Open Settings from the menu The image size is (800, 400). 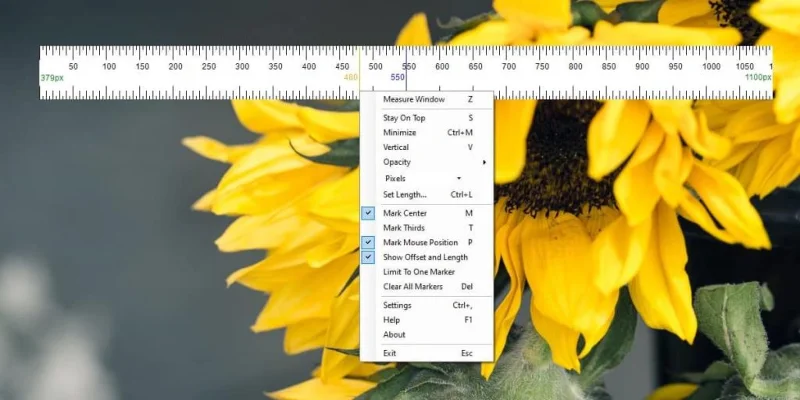pyautogui.click(x=427, y=305)
